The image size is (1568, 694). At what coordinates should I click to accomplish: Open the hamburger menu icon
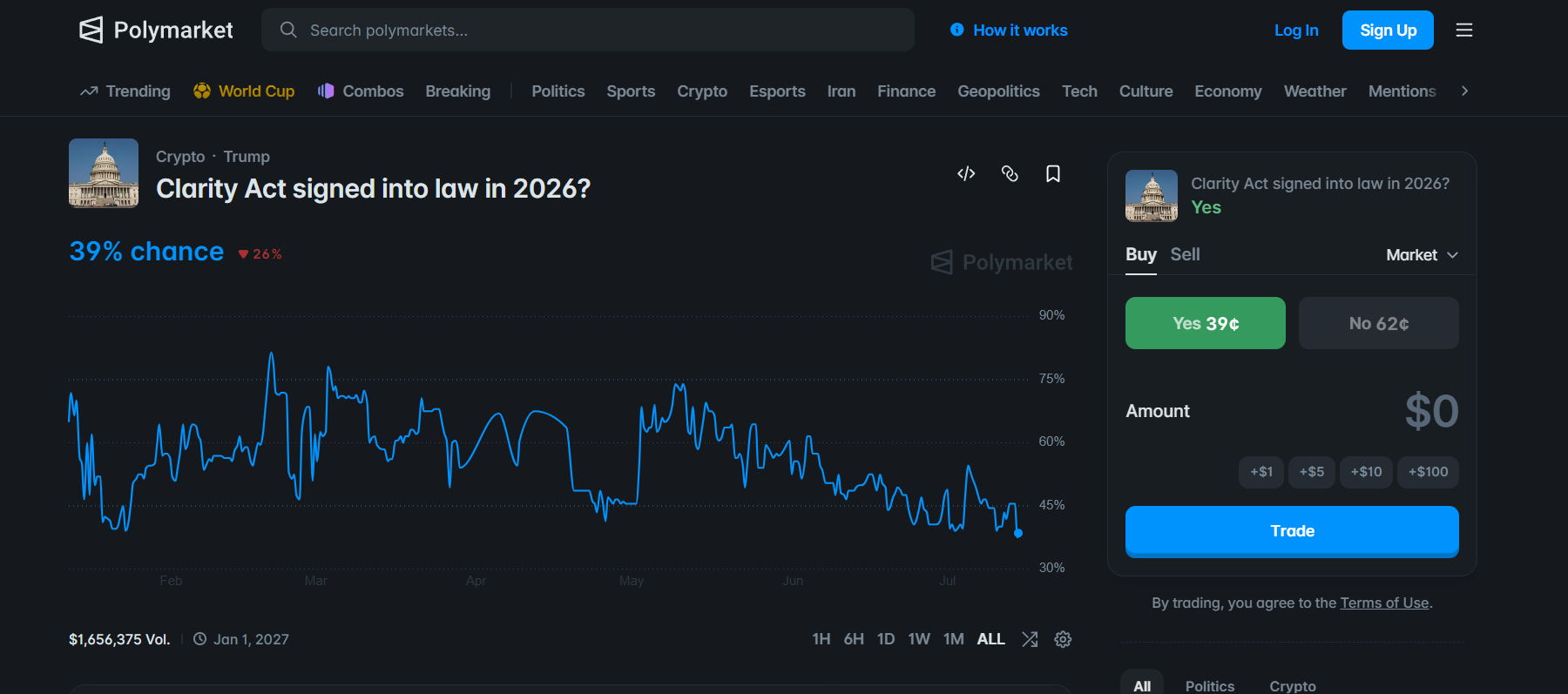1464,30
